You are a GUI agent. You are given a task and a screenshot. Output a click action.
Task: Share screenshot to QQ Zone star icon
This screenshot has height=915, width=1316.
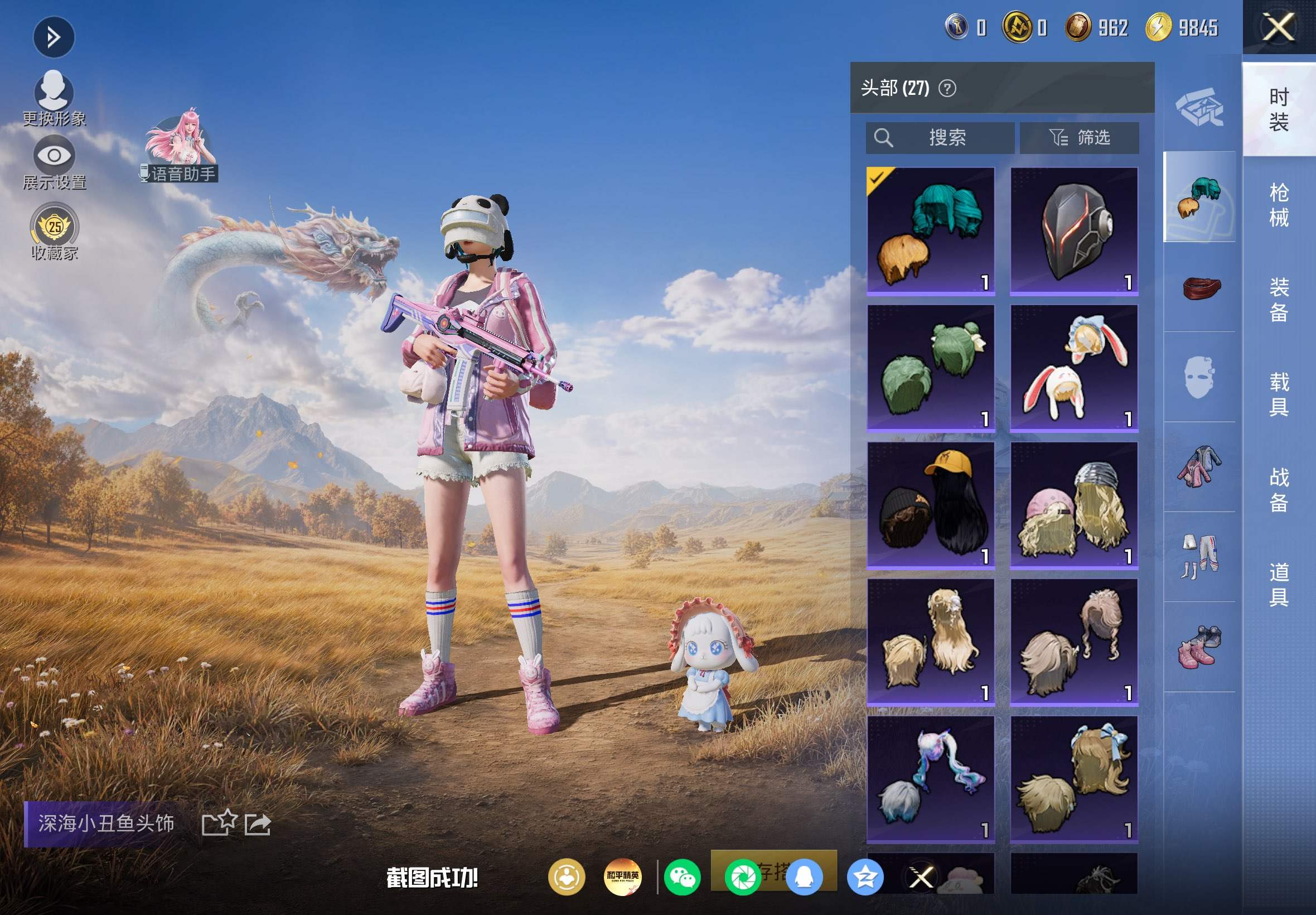tap(864, 877)
